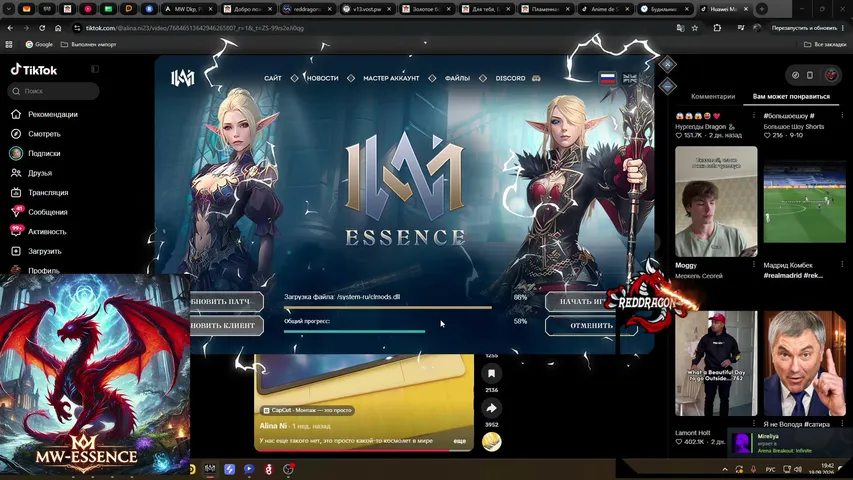Screen dimensions: 853x480
Task: Open МАСТЕР АККАУНТ in the launcher
Action: (391, 78)
